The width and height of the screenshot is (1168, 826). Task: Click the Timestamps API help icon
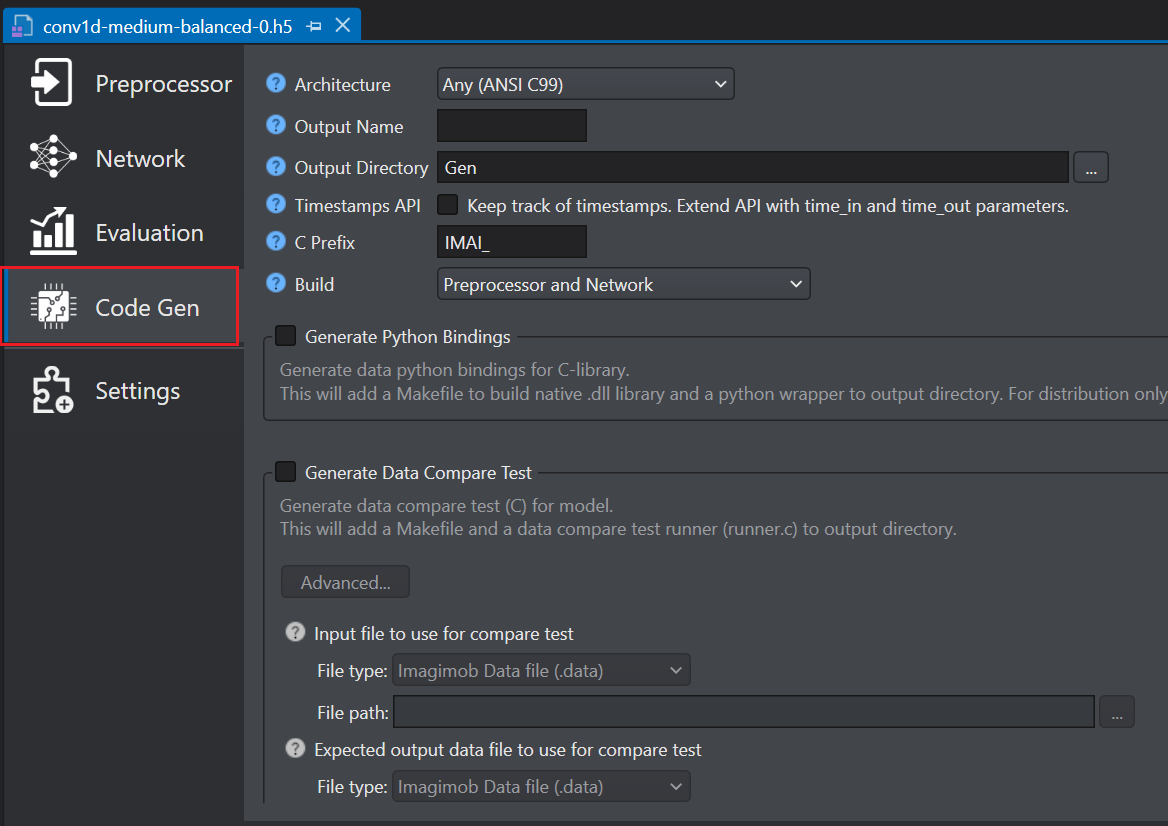click(x=276, y=204)
